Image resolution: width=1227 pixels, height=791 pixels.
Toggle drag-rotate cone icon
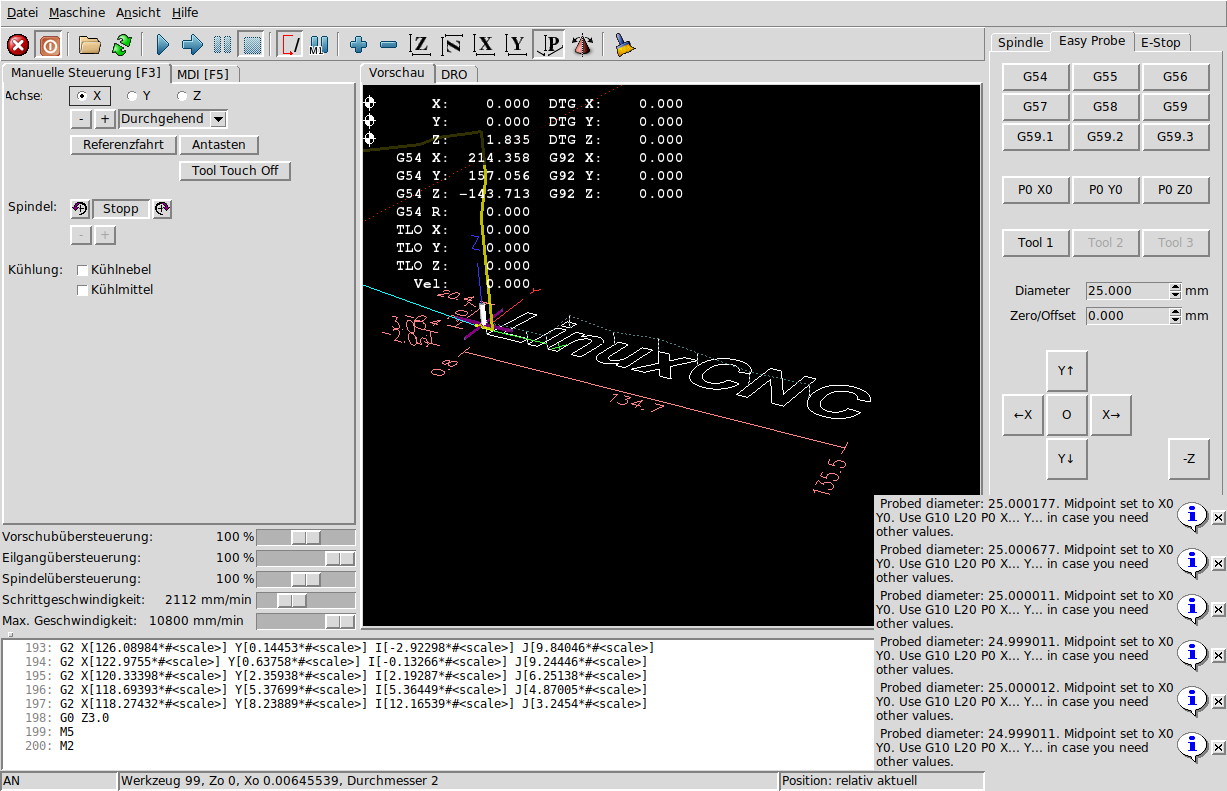tap(583, 45)
